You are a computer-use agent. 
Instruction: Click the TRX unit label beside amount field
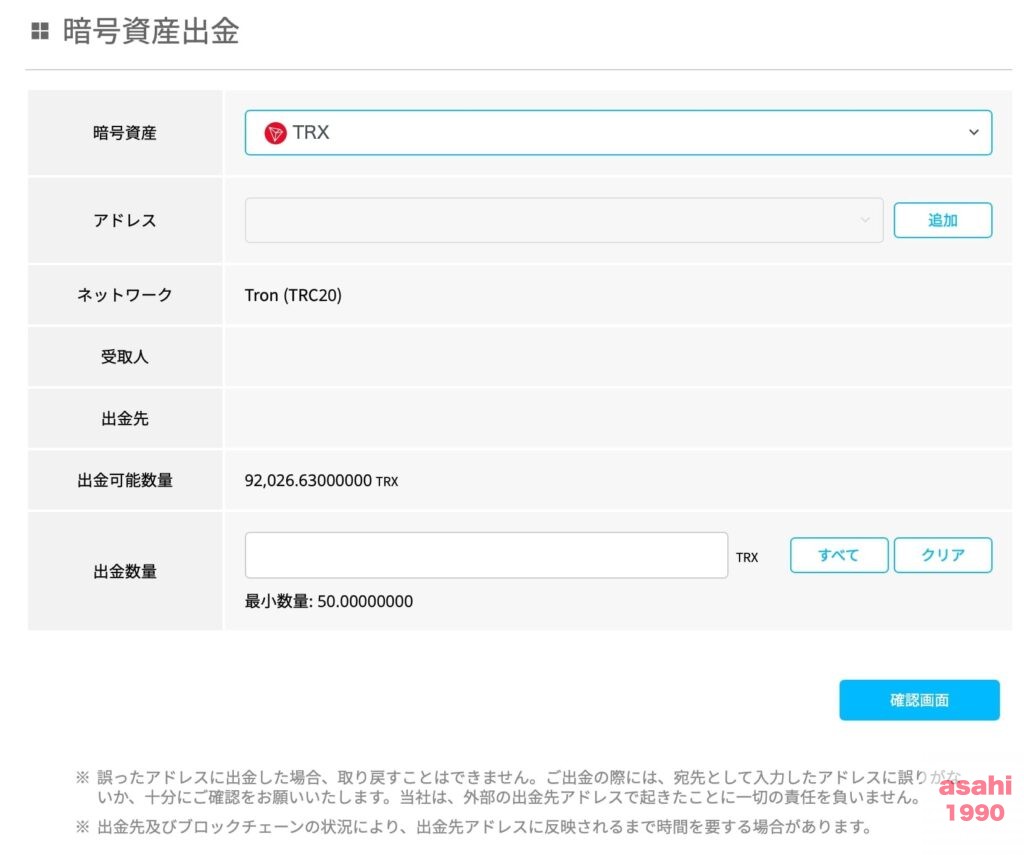tap(747, 557)
